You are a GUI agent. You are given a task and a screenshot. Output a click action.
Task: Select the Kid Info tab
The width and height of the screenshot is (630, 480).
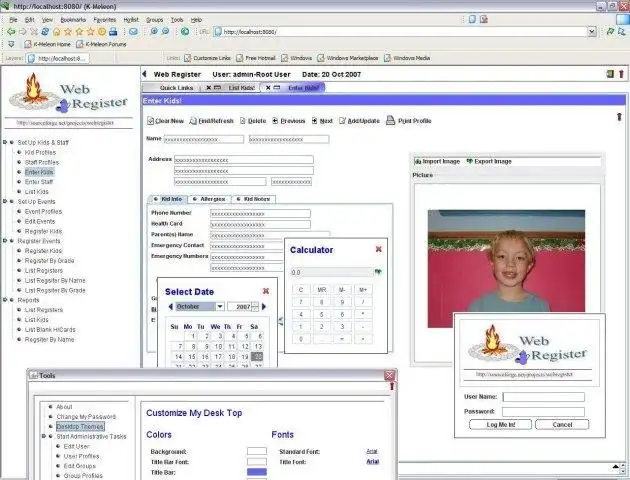click(x=168, y=199)
